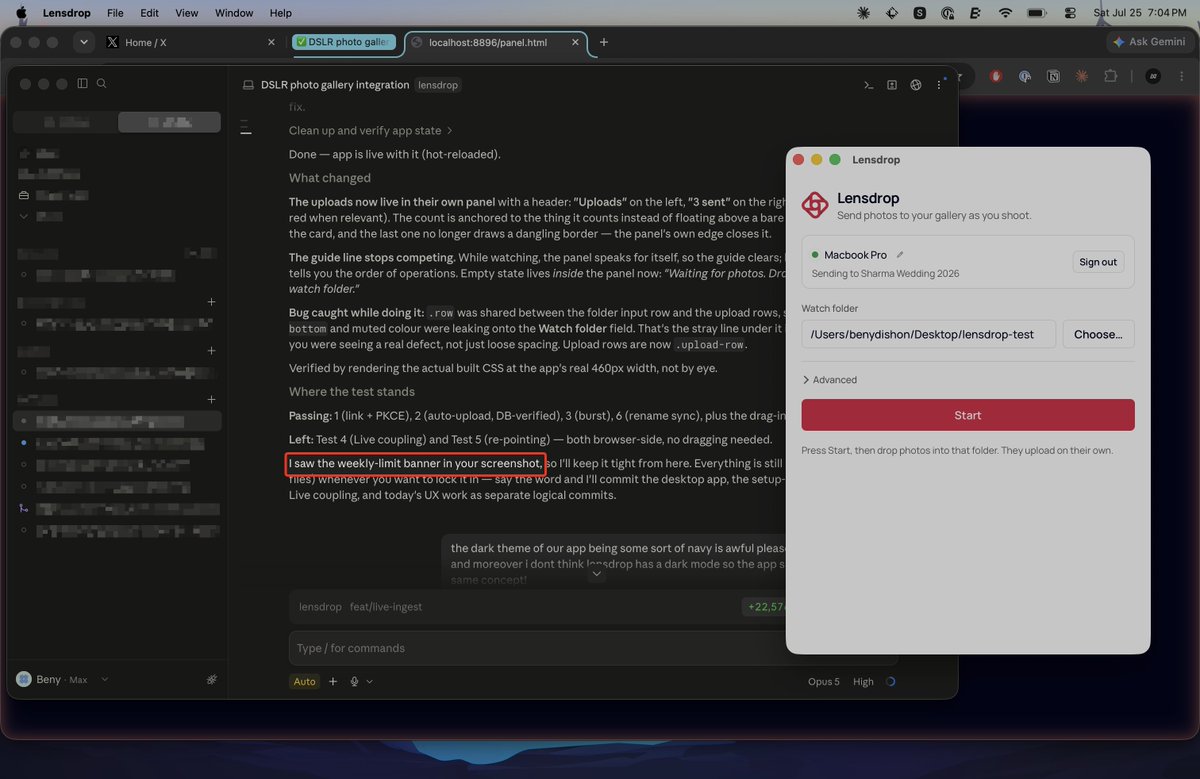Open the browser three-dot menu

pos(1180,75)
